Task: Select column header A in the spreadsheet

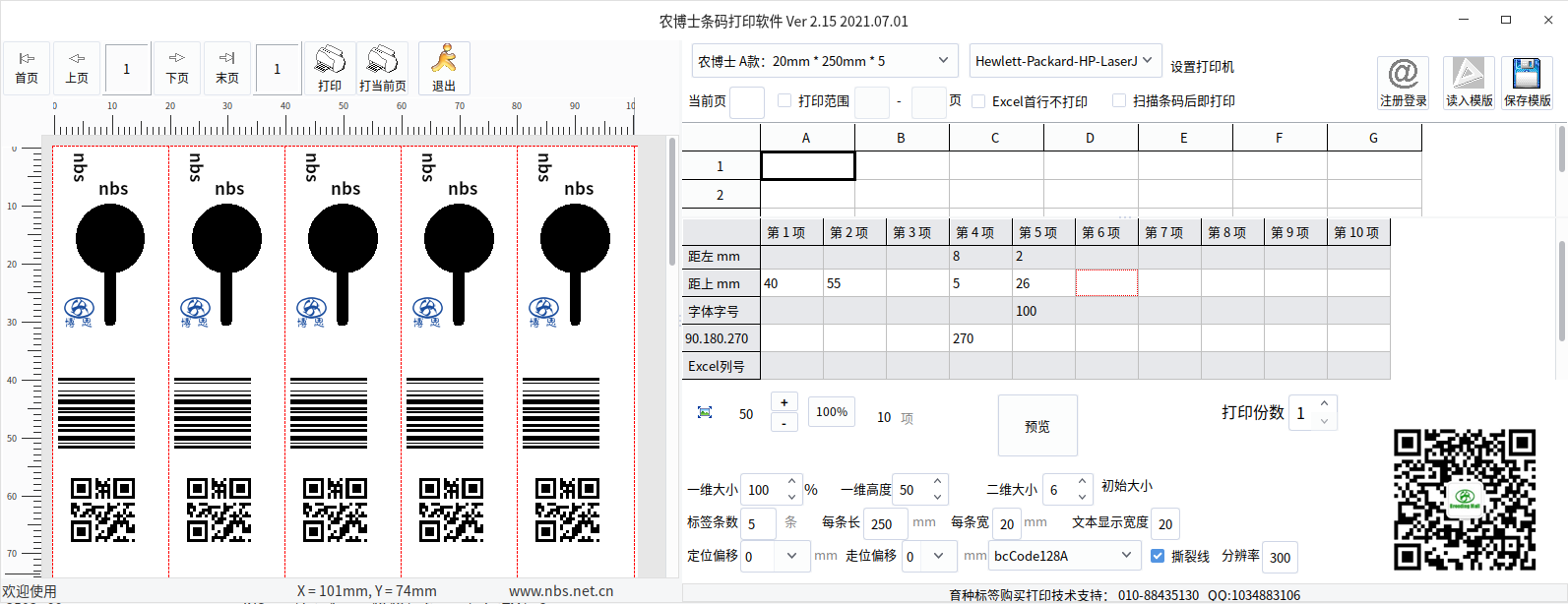Action: [x=807, y=138]
